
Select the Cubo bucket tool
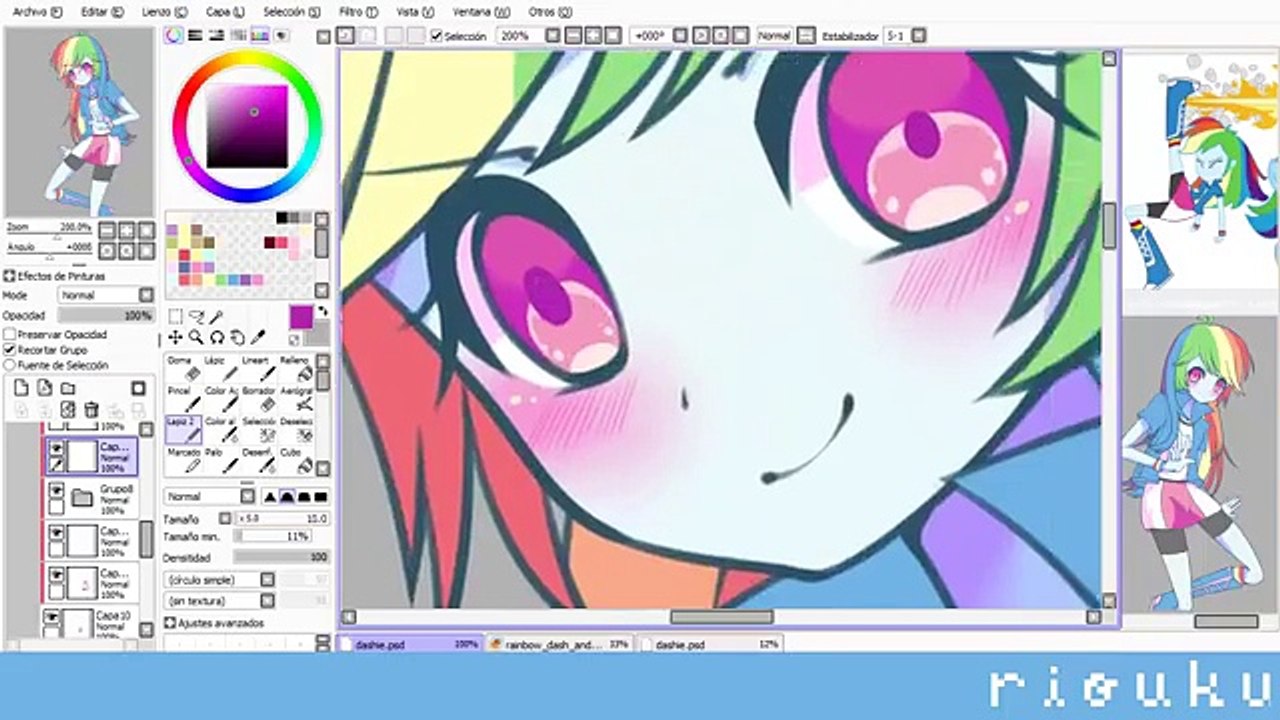tap(296, 460)
